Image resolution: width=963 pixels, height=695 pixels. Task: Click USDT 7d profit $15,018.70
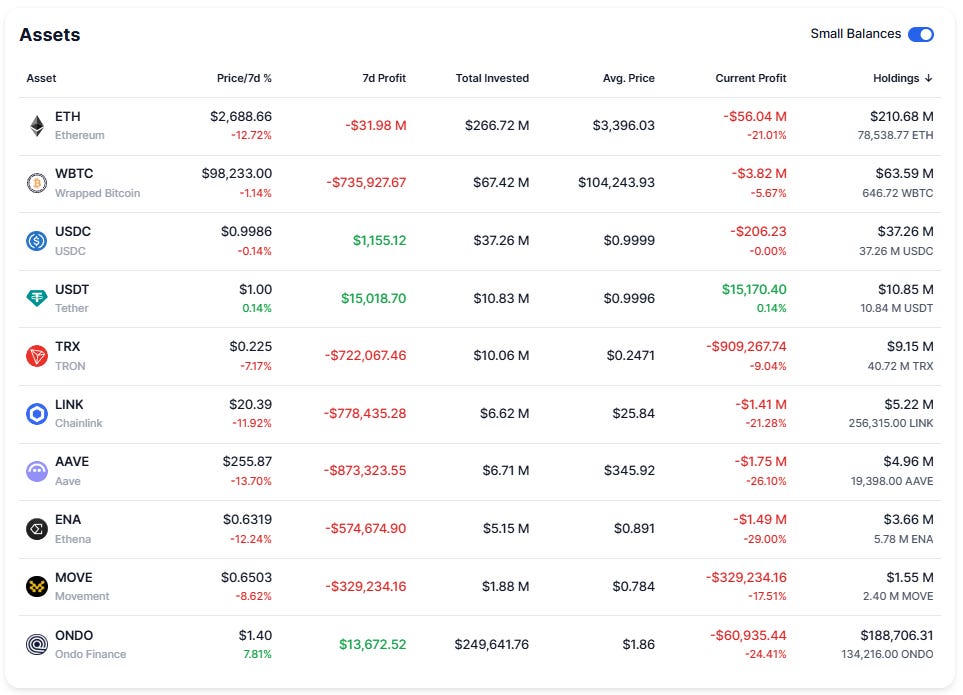coord(373,298)
